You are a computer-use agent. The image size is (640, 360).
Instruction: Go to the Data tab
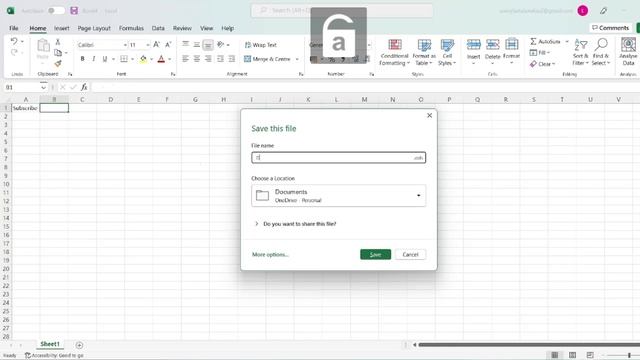point(158,28)
